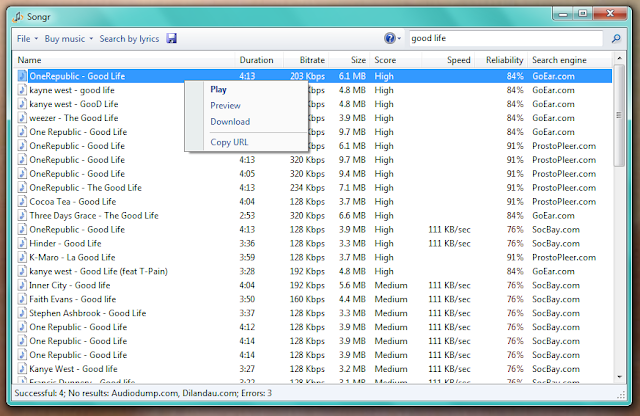Click music note icon beside weezer - The Good Life

pyautogui.click(x=22, y=118)
